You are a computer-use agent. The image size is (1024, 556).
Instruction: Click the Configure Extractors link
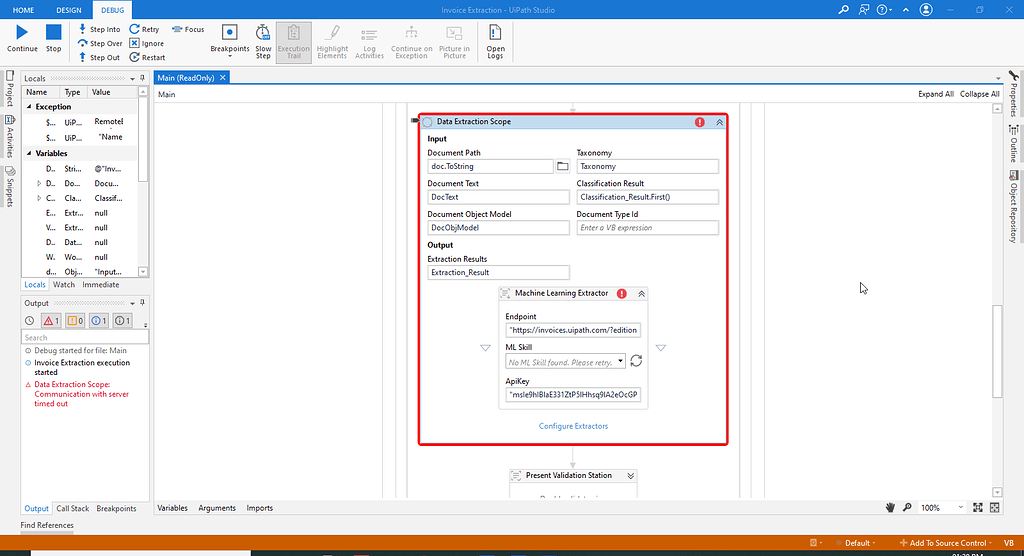pyautogui.click(x=573, y=426)
